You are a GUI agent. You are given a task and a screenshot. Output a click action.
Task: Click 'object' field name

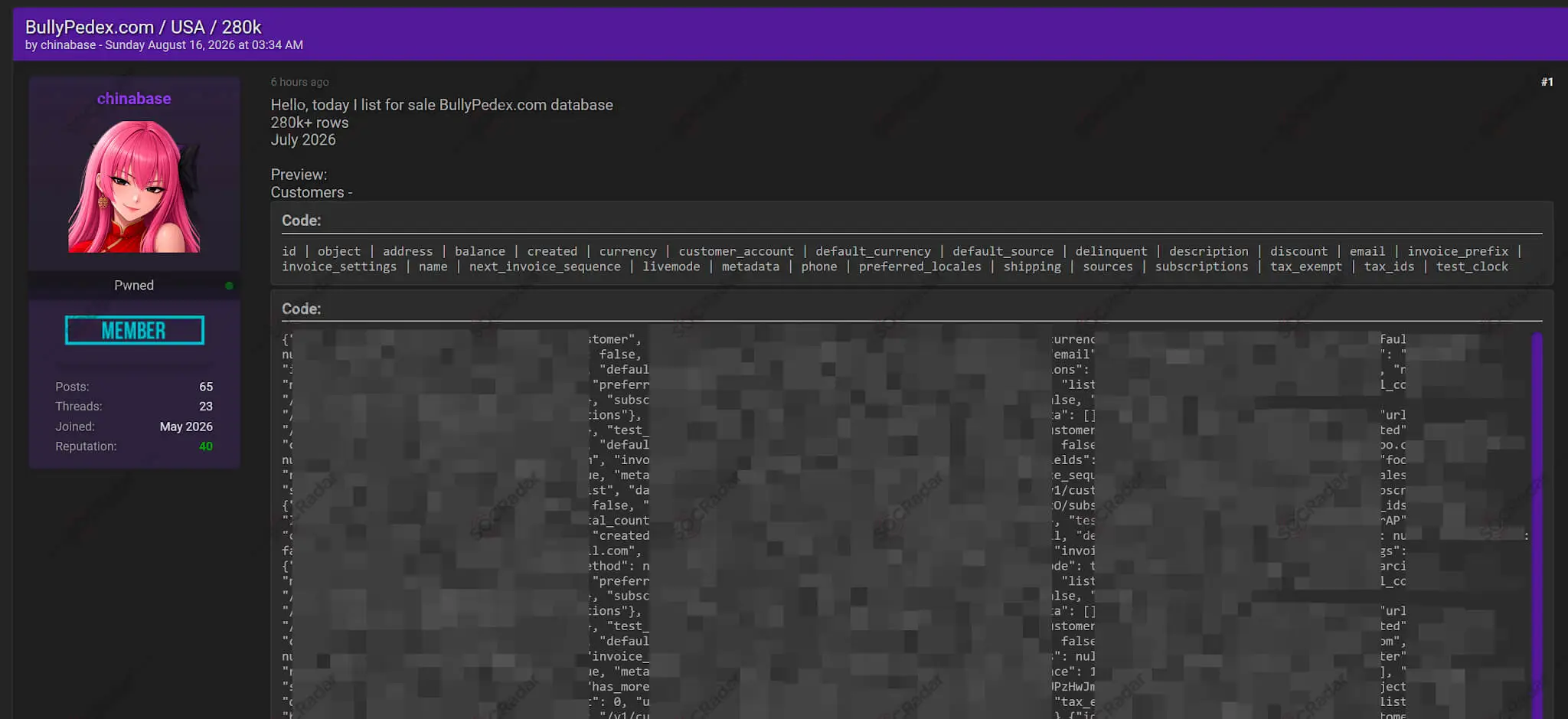(x=339, y=251)
